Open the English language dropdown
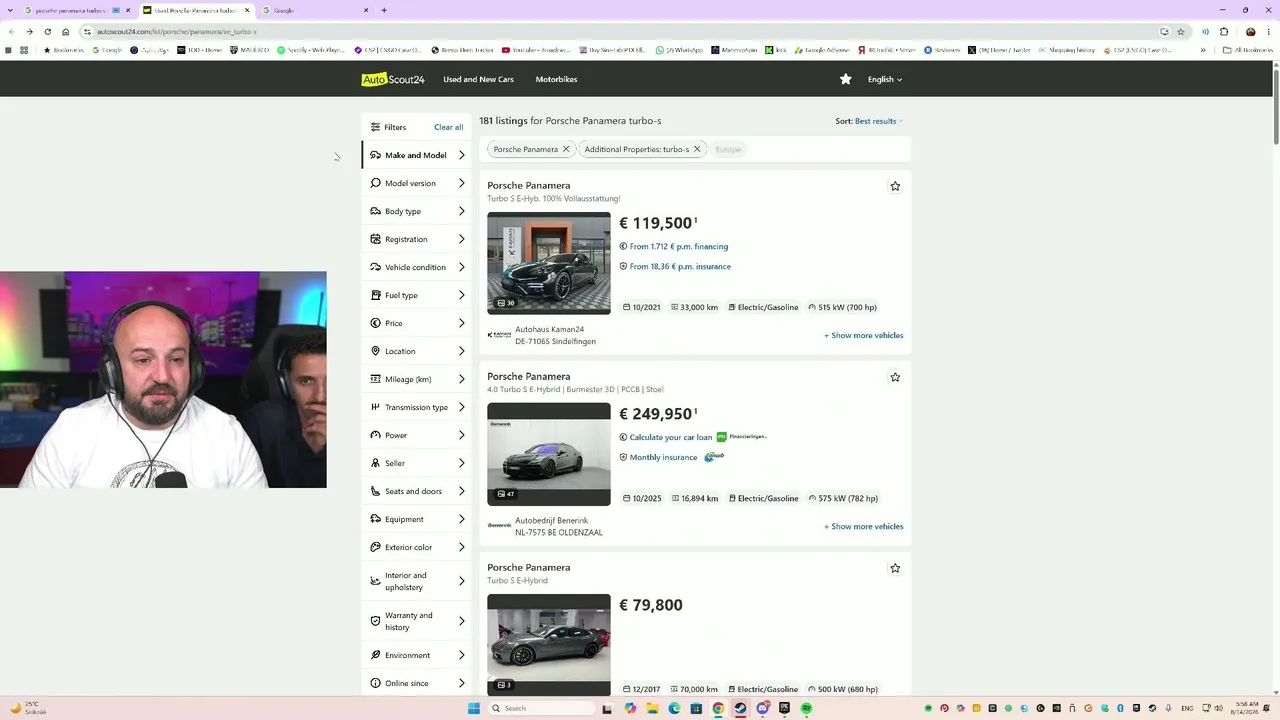The height and width of the screenshot is (720, 1280). tap(885, 79)
